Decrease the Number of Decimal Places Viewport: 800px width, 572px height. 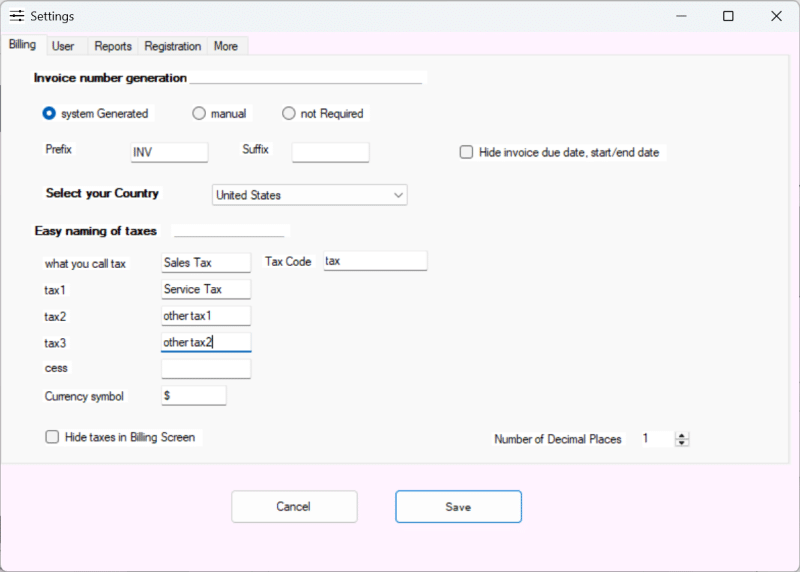(x=682, y=442)
